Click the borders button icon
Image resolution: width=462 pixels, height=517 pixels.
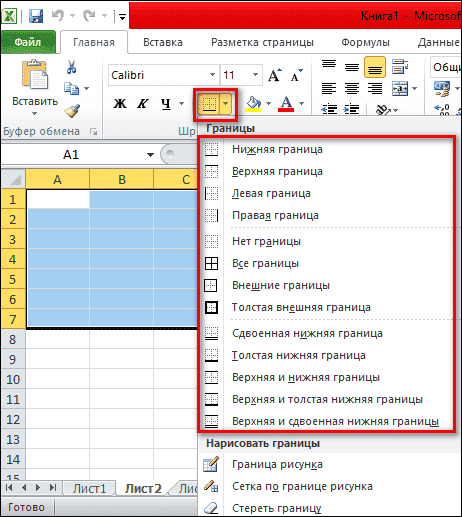point(209,104)
